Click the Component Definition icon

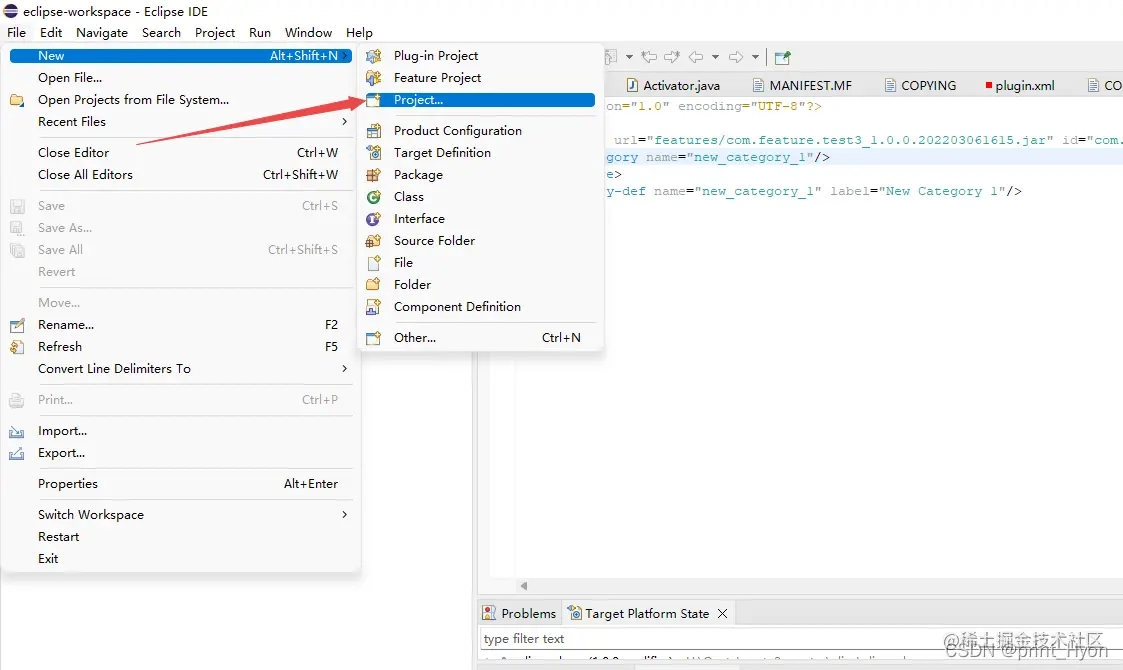pyautogui.click(x=373, y=307)
